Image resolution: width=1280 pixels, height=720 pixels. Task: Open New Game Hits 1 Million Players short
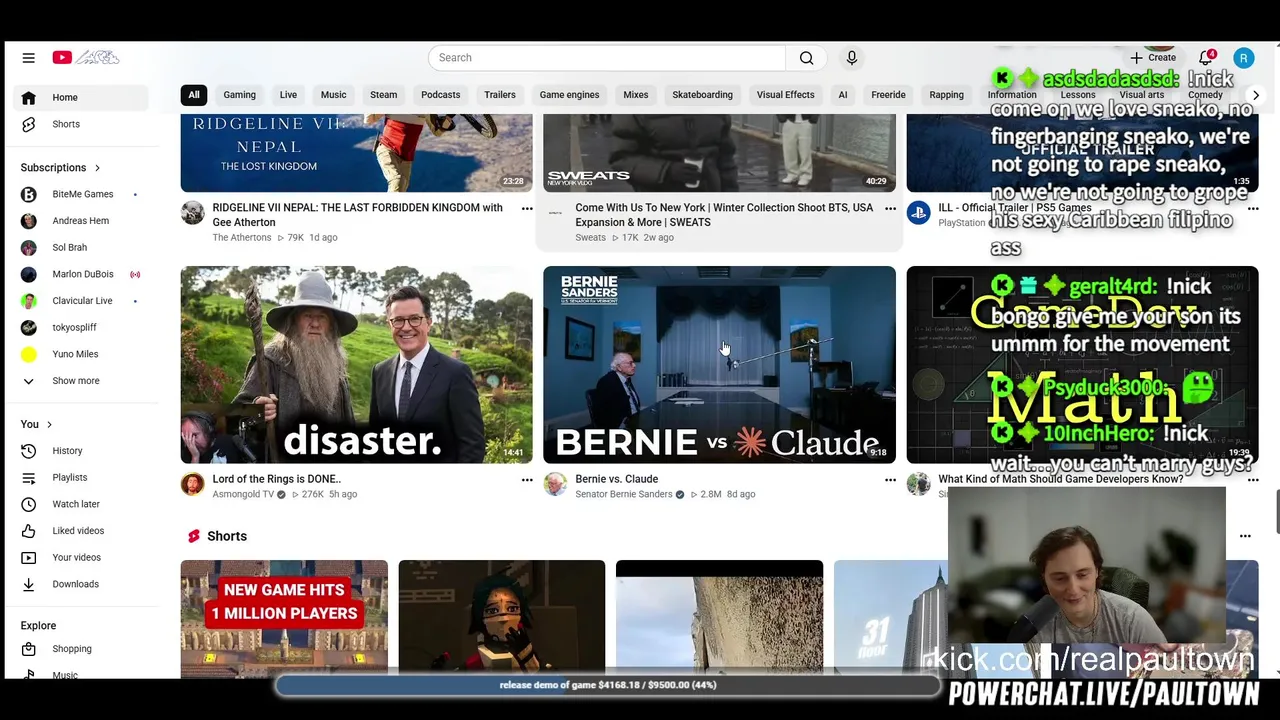click(284, 619)
